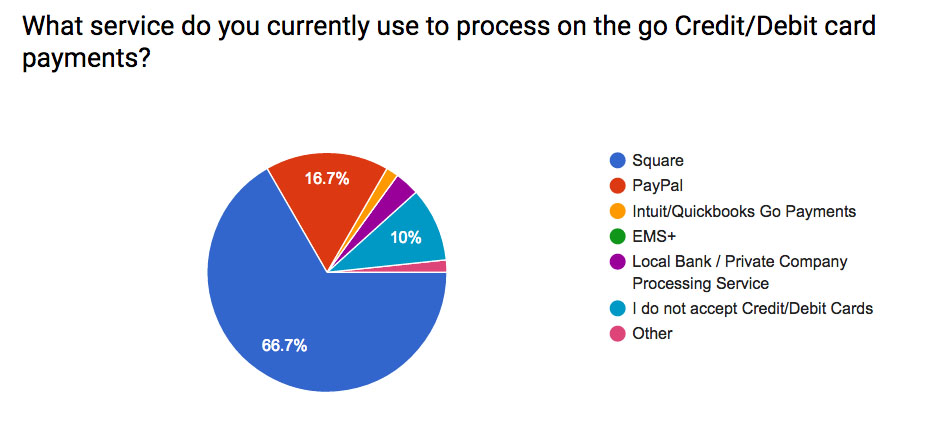Click the purple Local Bank legend dot
The height and width of the screenshot is (426, 946).
[618, 262]
